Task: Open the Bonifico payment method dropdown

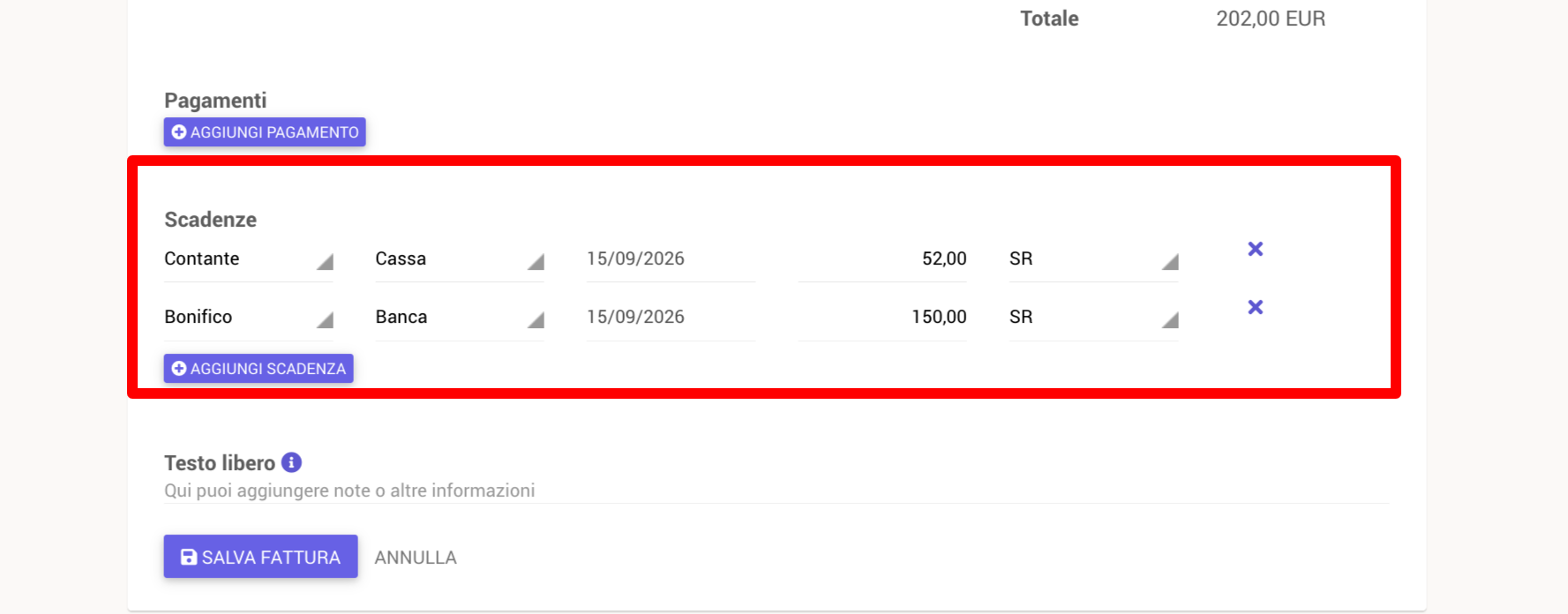Action: [249, 318]
